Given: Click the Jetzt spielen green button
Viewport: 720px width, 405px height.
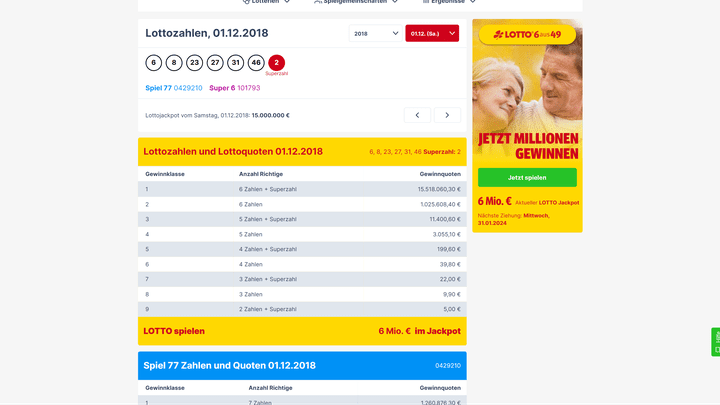Looking at the screenshot, I should coord(527,178).
